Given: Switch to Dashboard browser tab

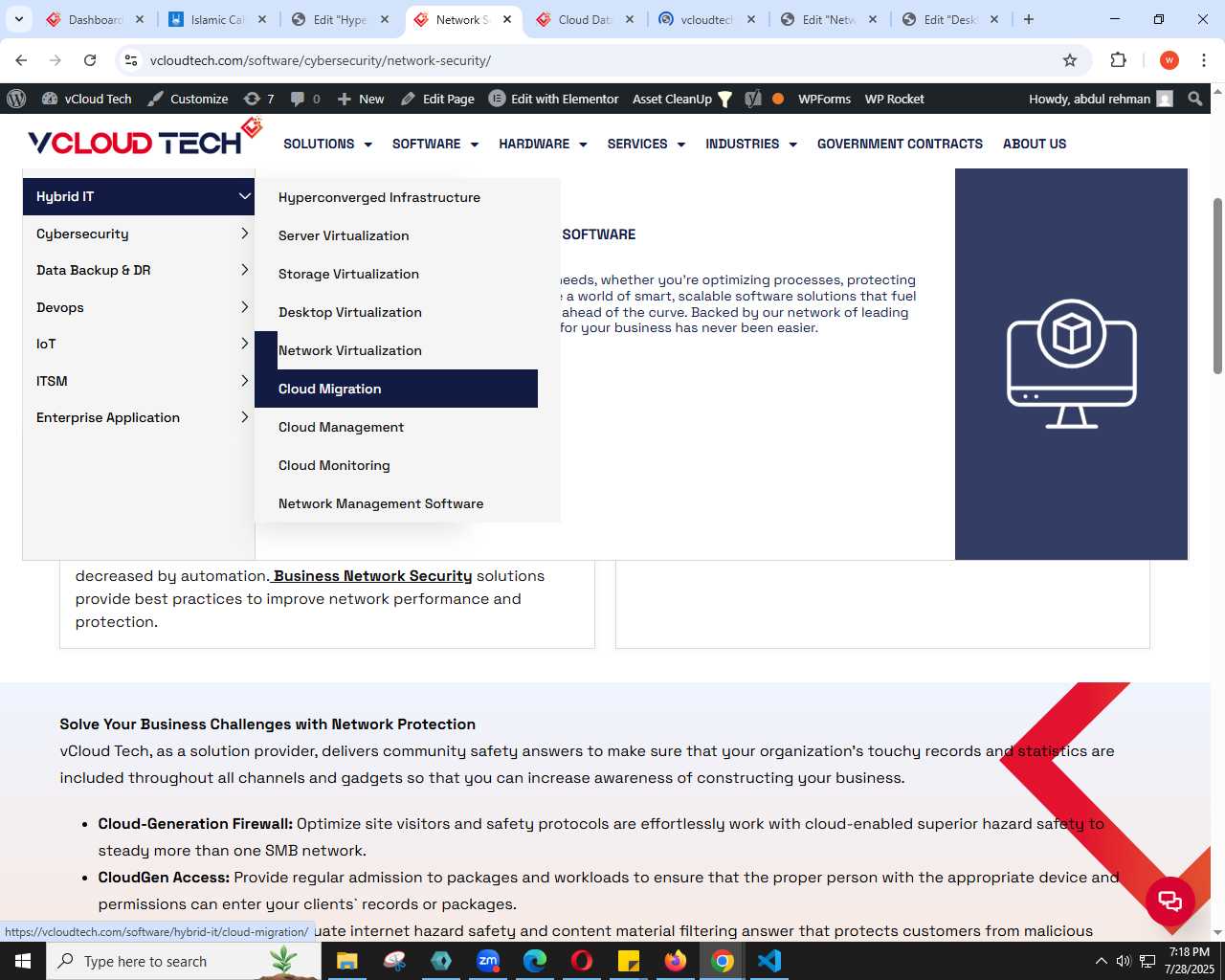Looking at the screenshot, I should 95,19.
